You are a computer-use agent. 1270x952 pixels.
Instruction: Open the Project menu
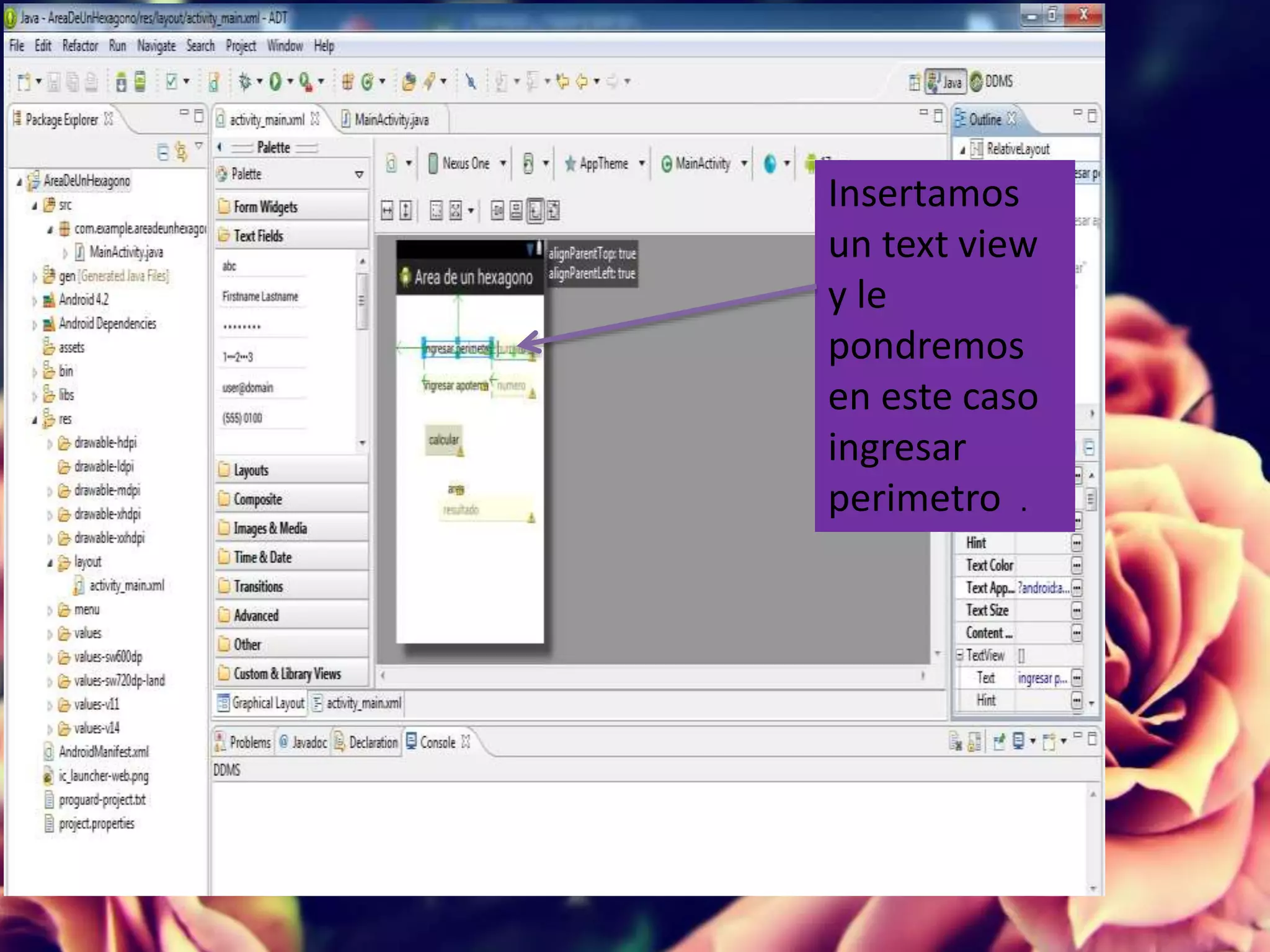coord(241,46)
